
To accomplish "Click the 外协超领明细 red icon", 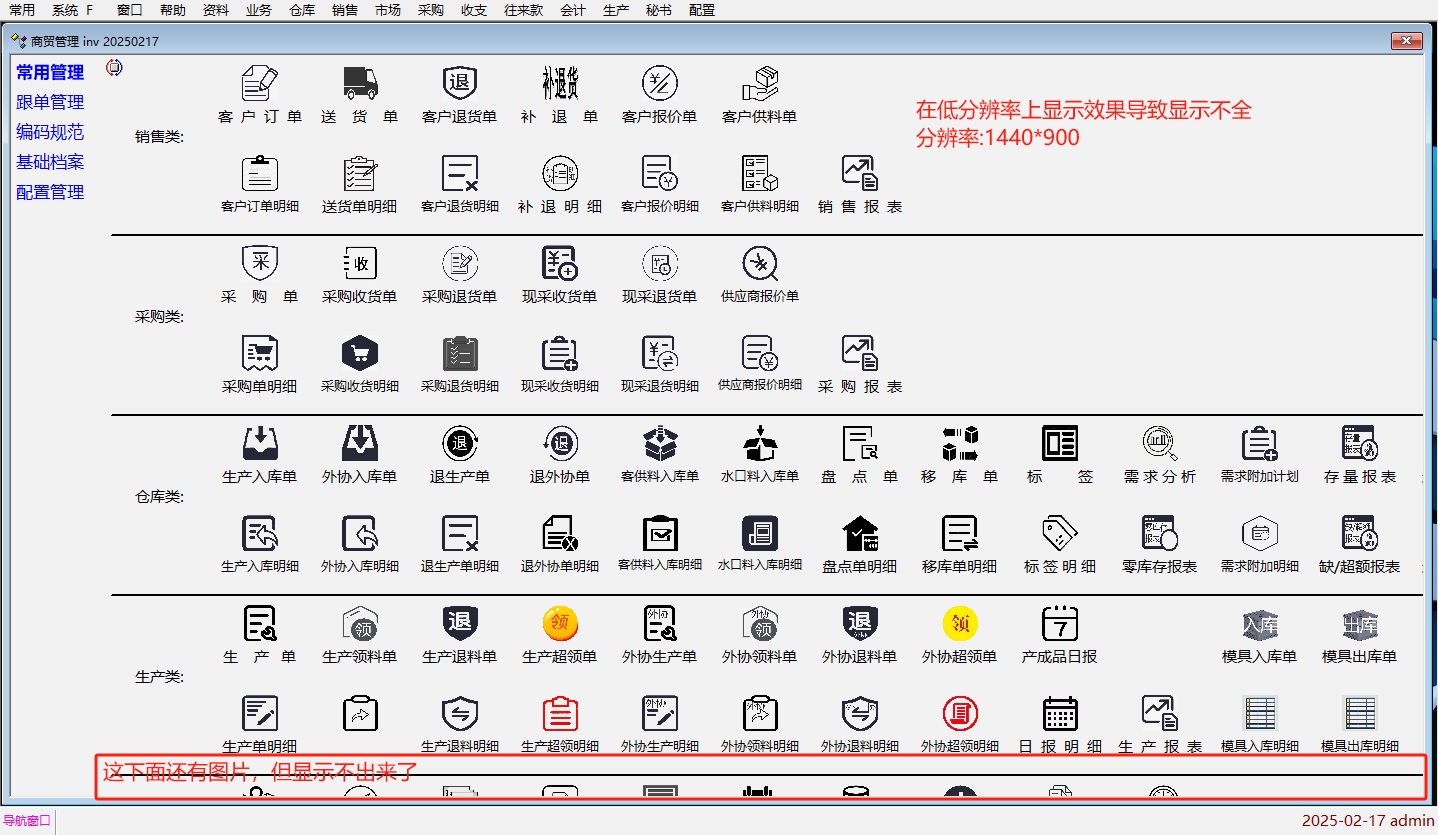I will [x=960, y=714].
